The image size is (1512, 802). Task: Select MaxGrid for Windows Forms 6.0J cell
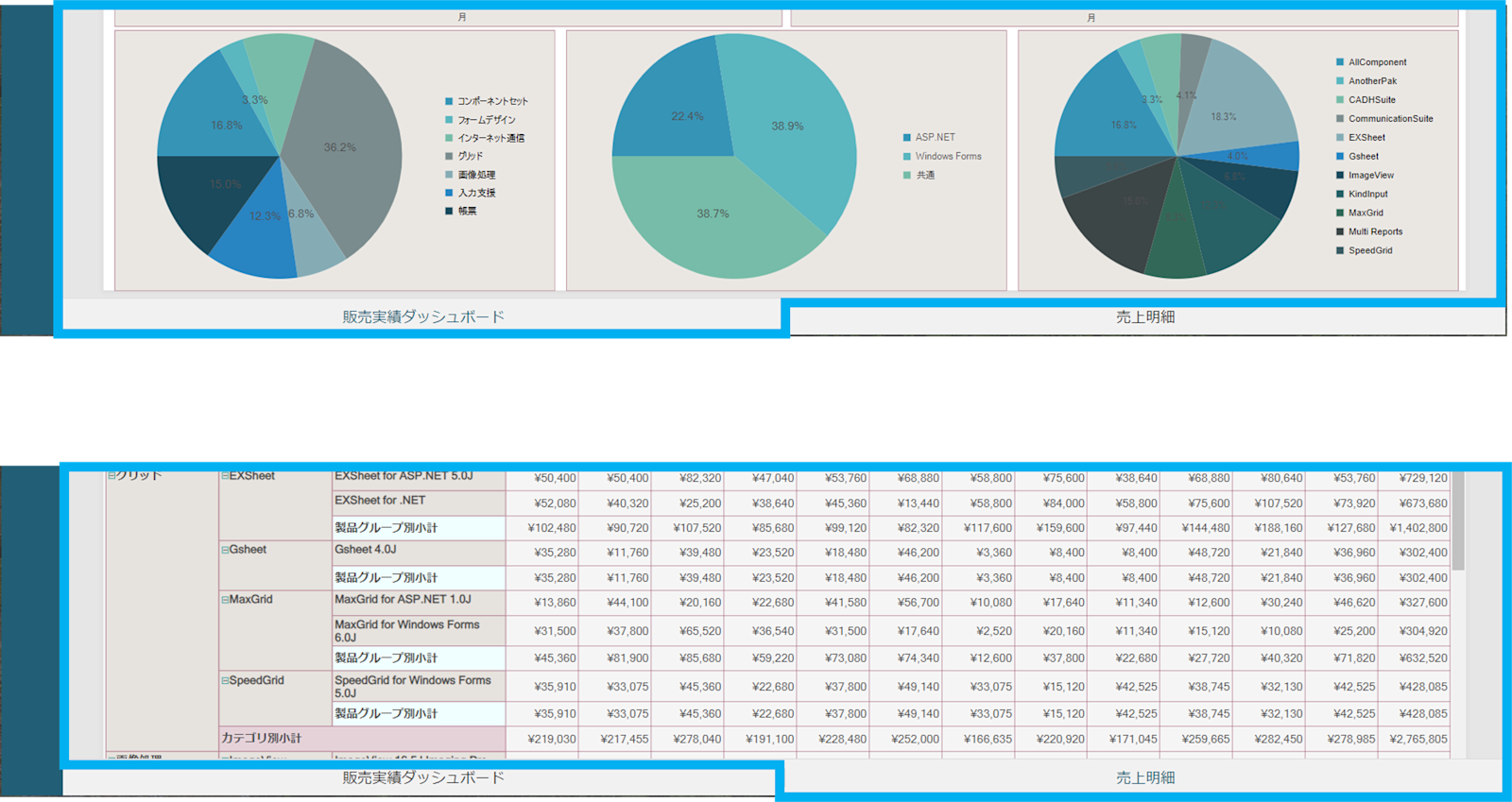[x=419, y=630]
